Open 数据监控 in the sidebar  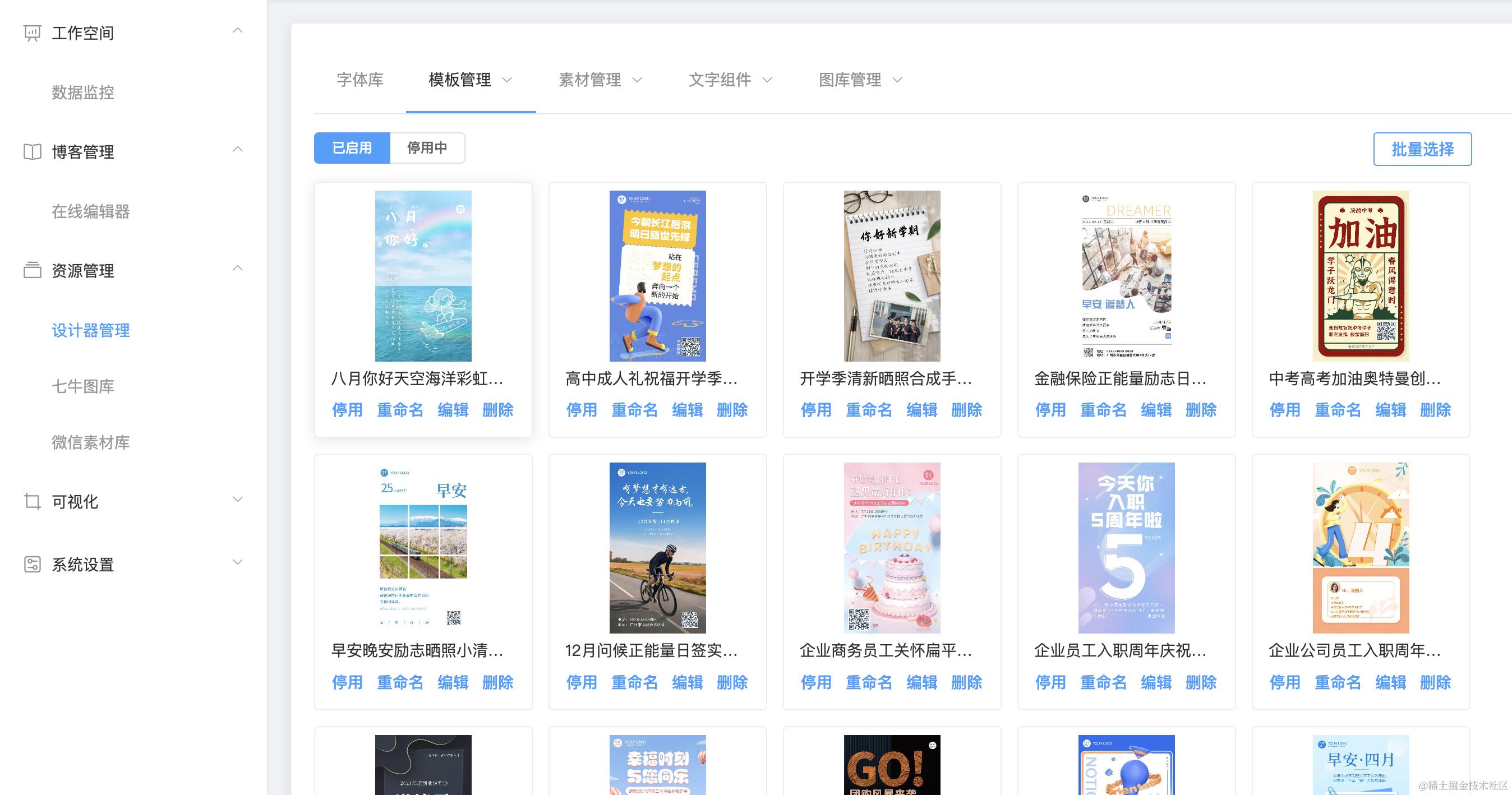point(83,93)
